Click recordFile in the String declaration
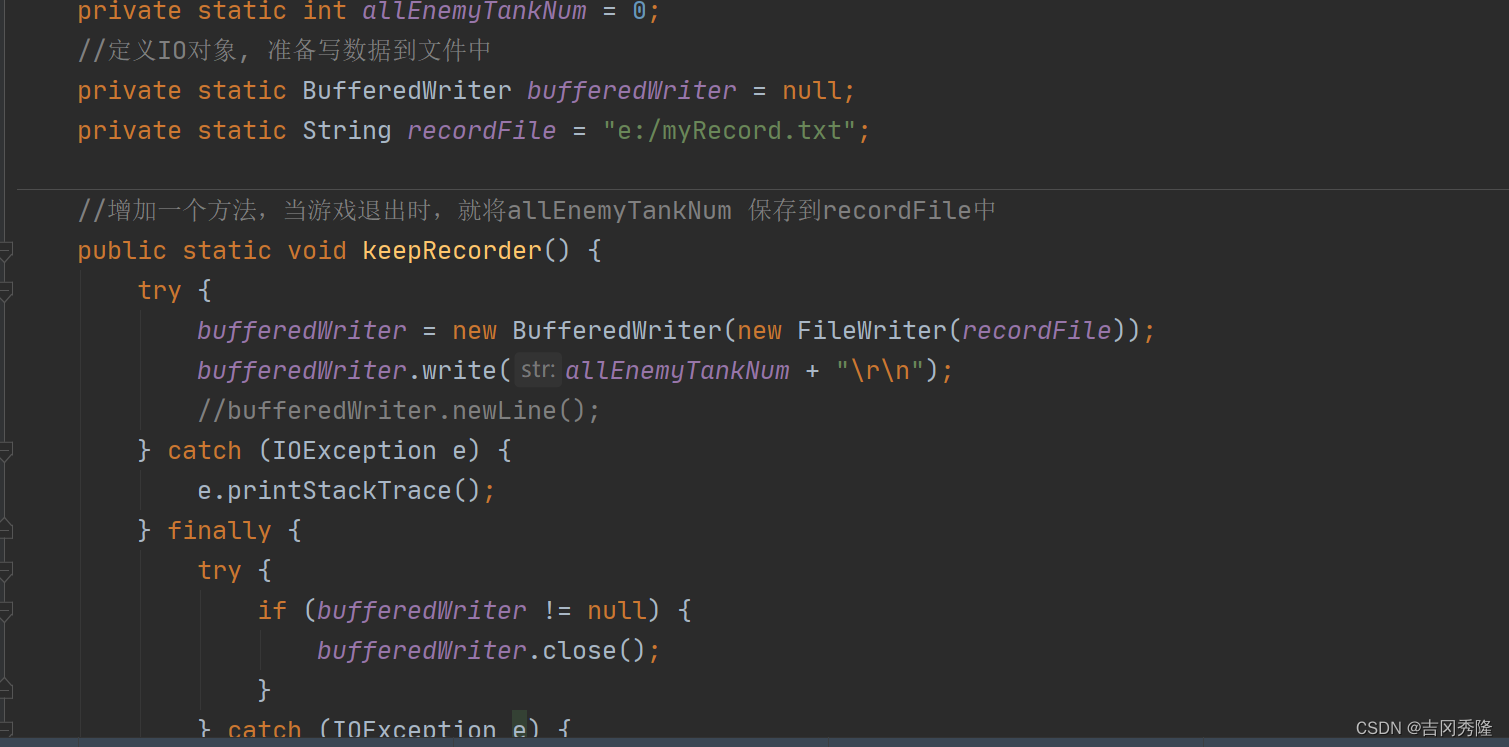The height and width of the screenshot is (747, 1509). click(x=481, y=130)
